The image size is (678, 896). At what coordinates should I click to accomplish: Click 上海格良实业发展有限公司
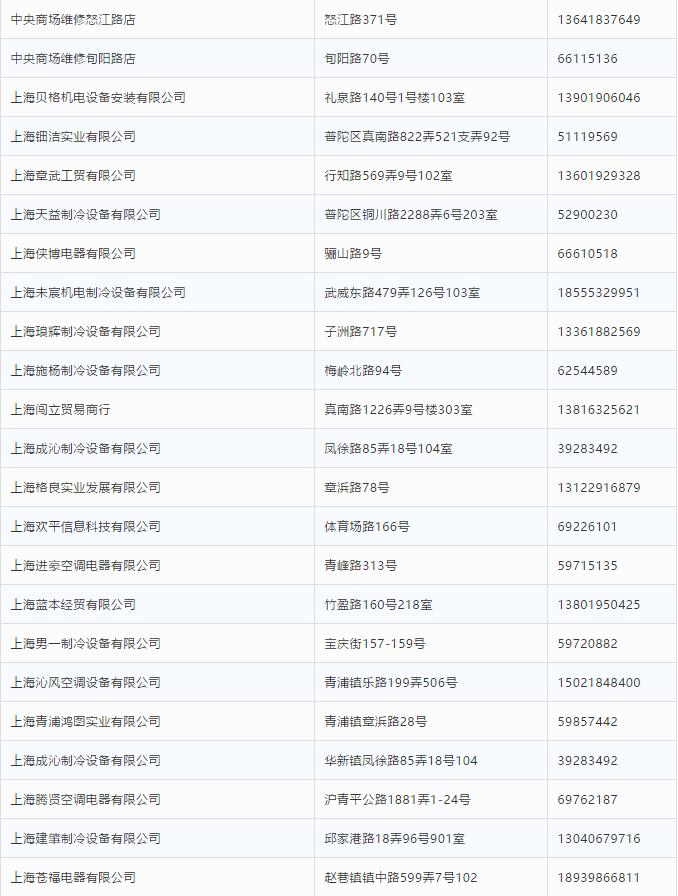(x=86, y=487)
